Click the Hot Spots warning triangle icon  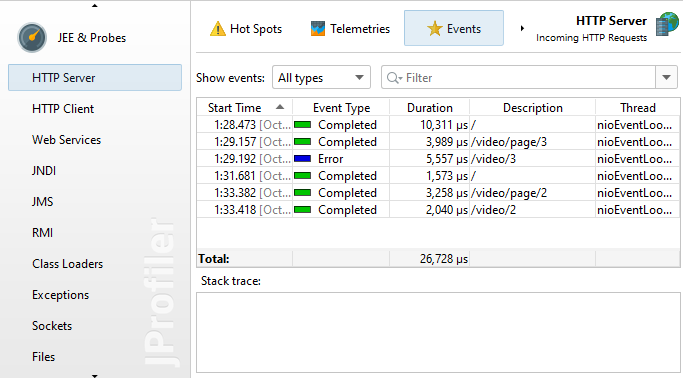point(217,29)
